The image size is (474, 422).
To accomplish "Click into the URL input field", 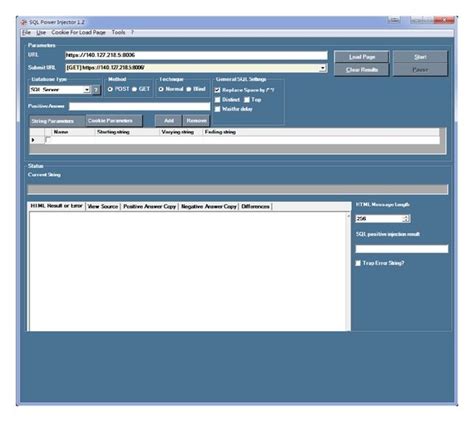I will [x=196, y=55].
